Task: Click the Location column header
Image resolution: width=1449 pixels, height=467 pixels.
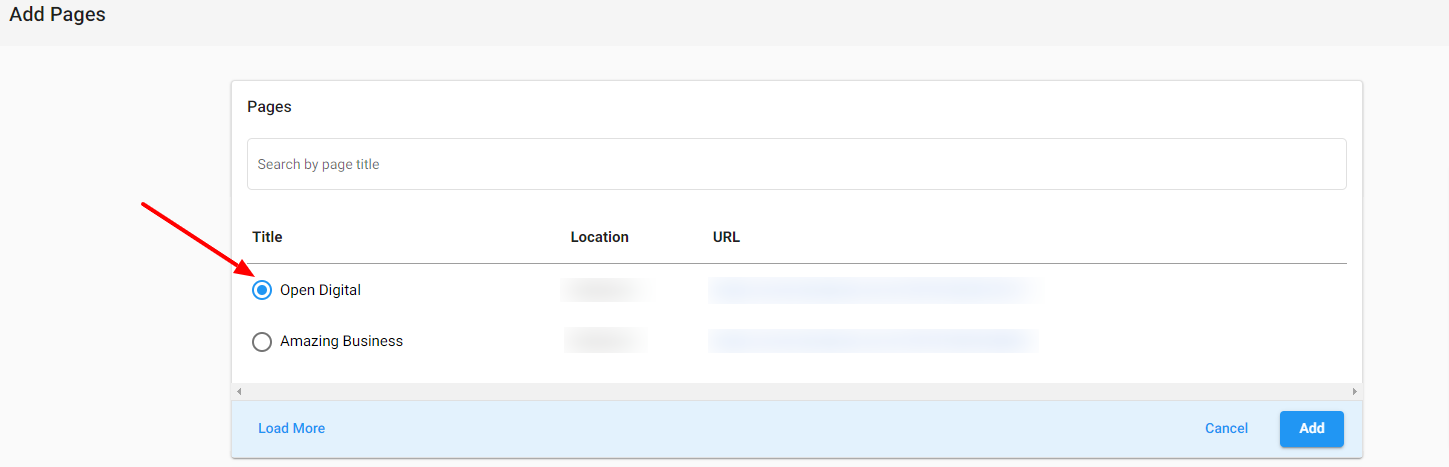Action: tap(599, 237)
